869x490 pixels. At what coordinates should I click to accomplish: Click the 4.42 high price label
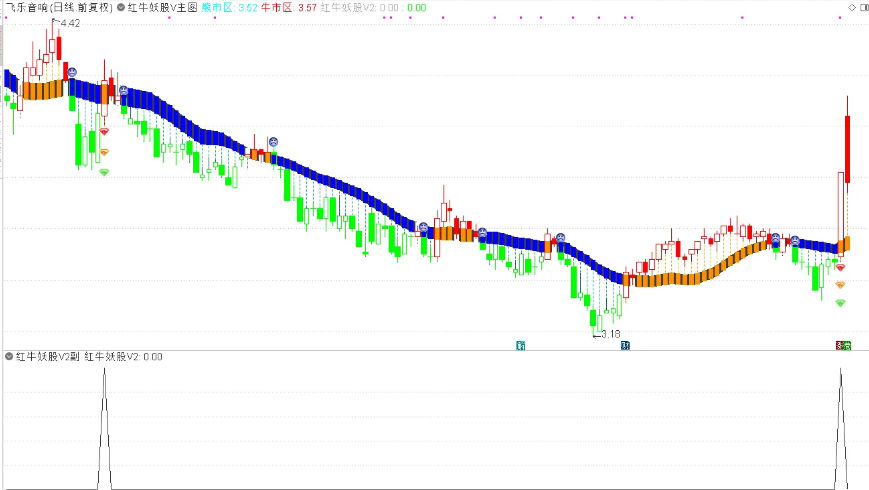pyautogui.click(x=70, y=23)
